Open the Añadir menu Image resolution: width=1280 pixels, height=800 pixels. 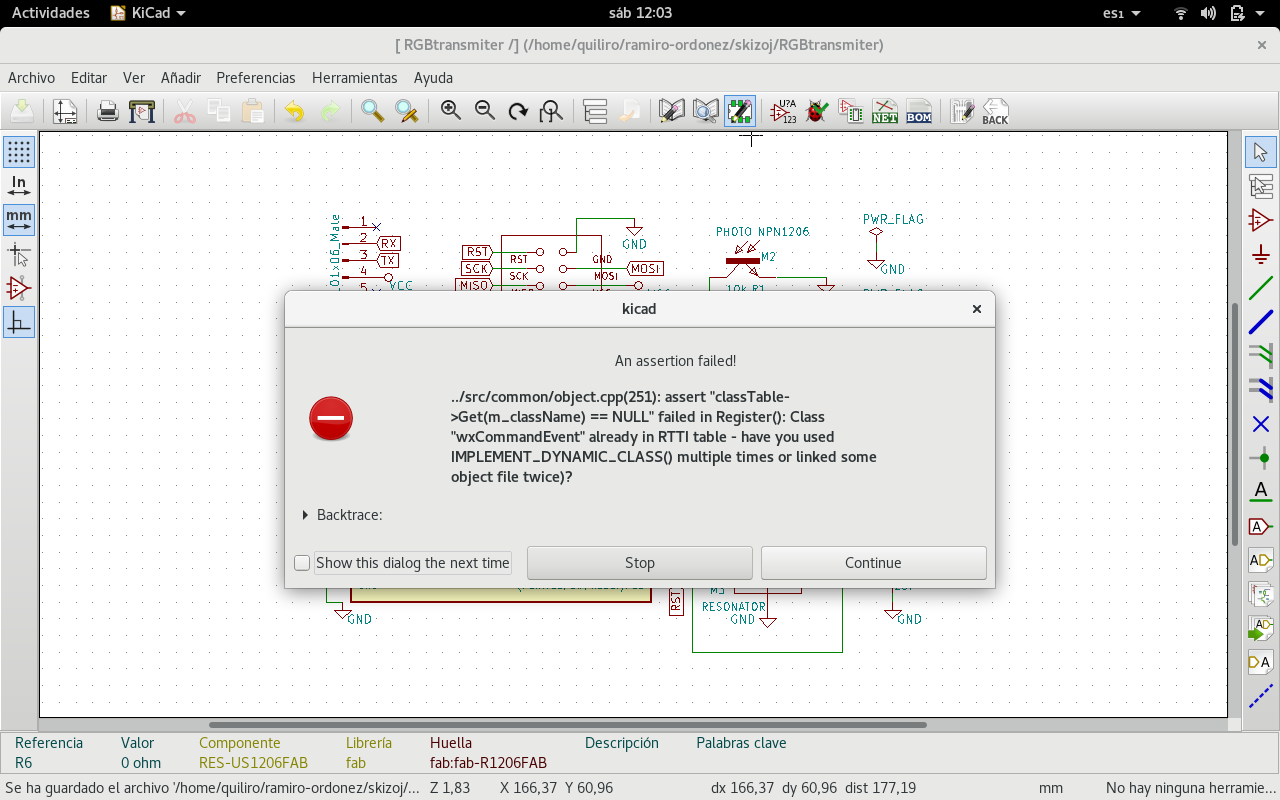click(x=181, y=77)
